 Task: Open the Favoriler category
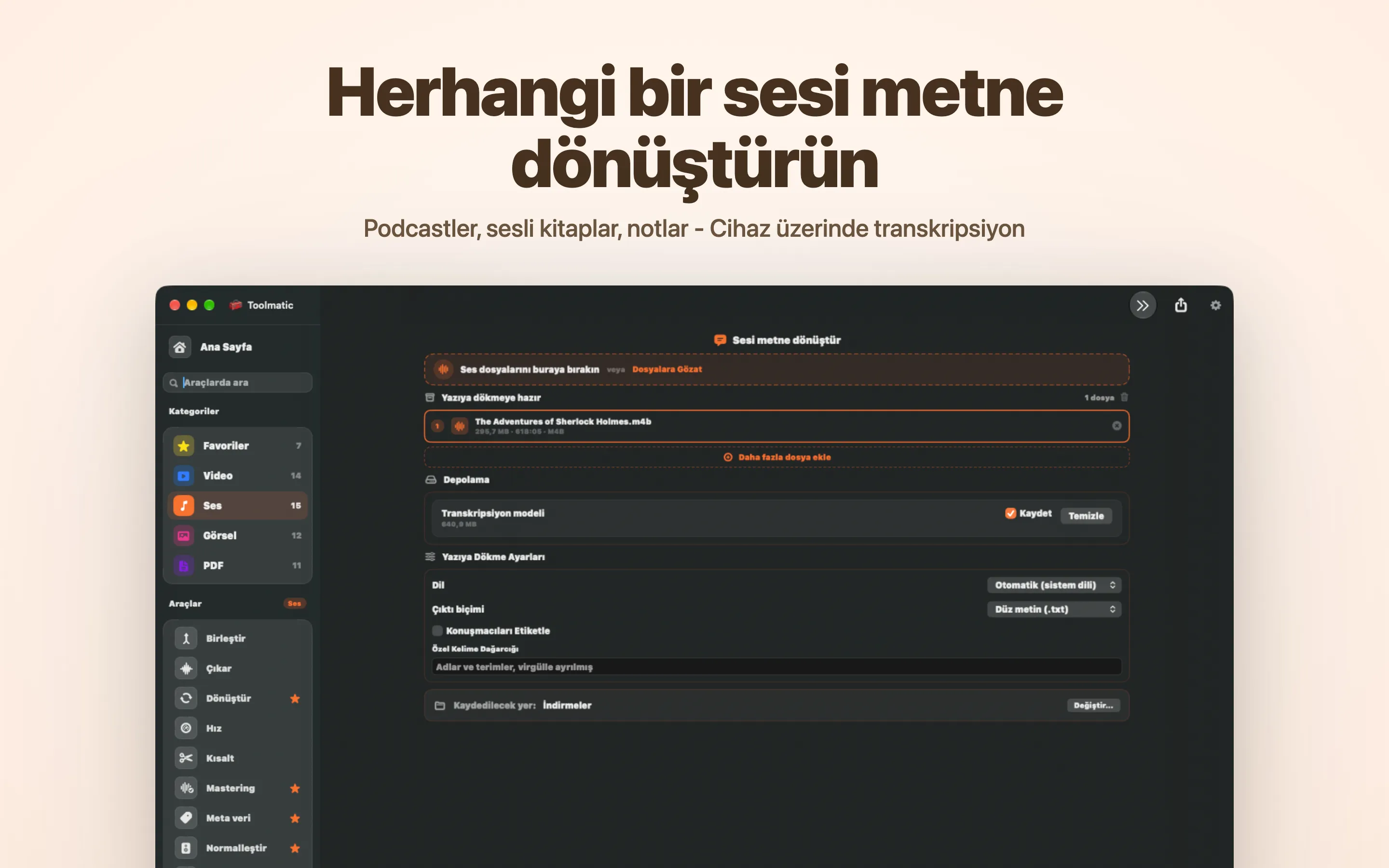pos(238,446)
